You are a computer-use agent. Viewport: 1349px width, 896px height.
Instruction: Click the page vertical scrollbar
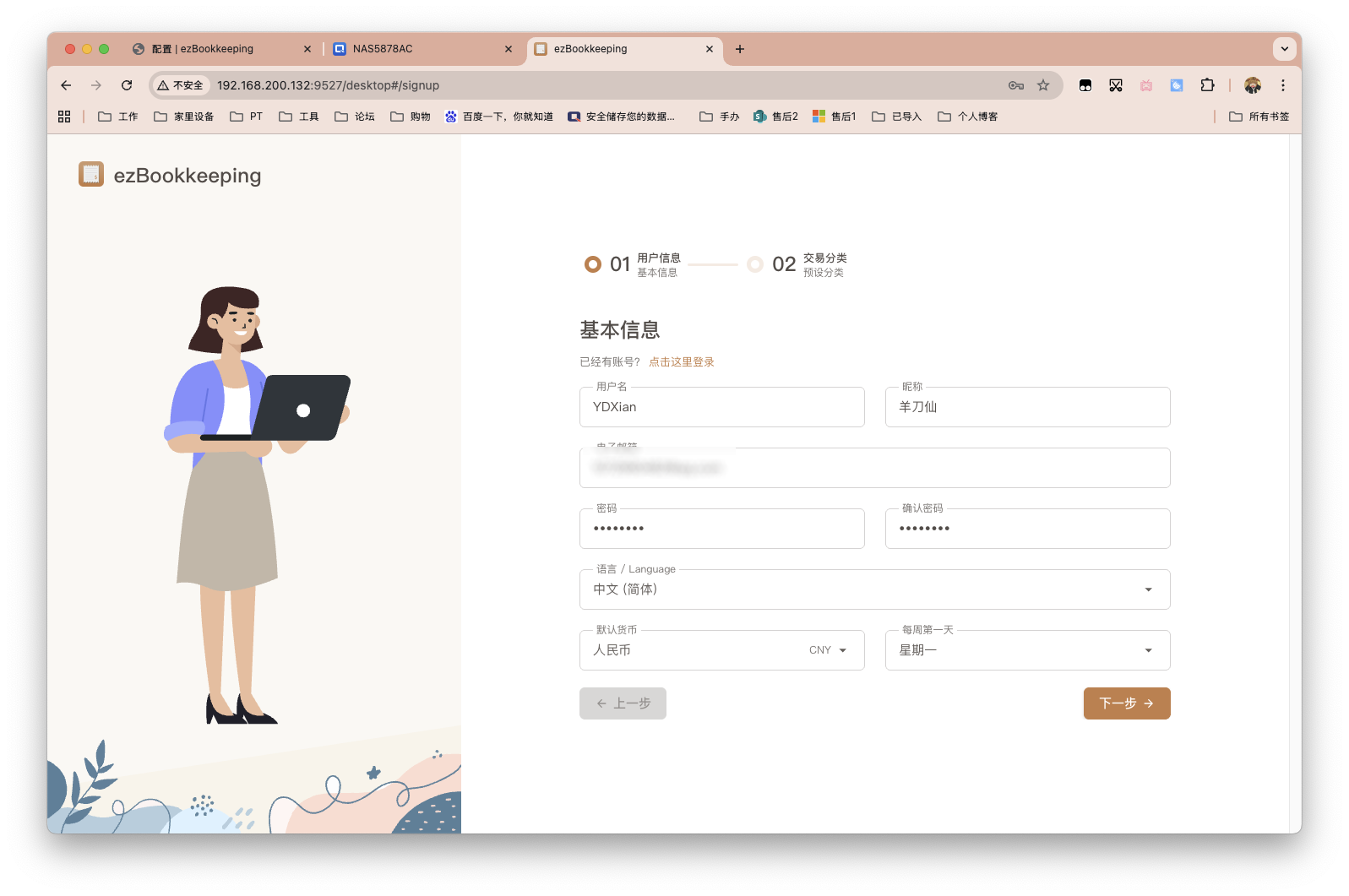1296,484
